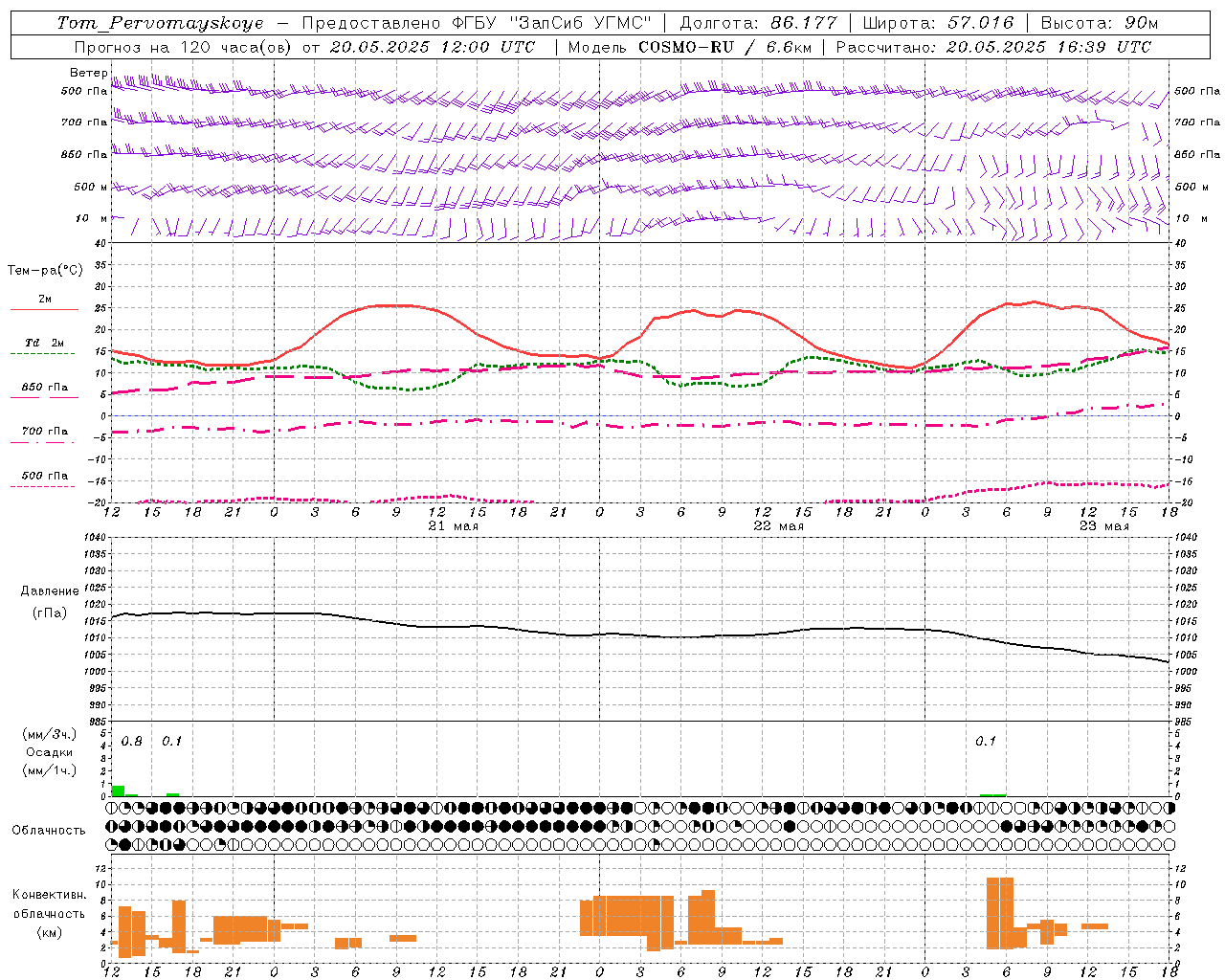The image size is (1225, 980).
Task: Click the Td 2м dew point legend entry
Action: pos(44,343)
